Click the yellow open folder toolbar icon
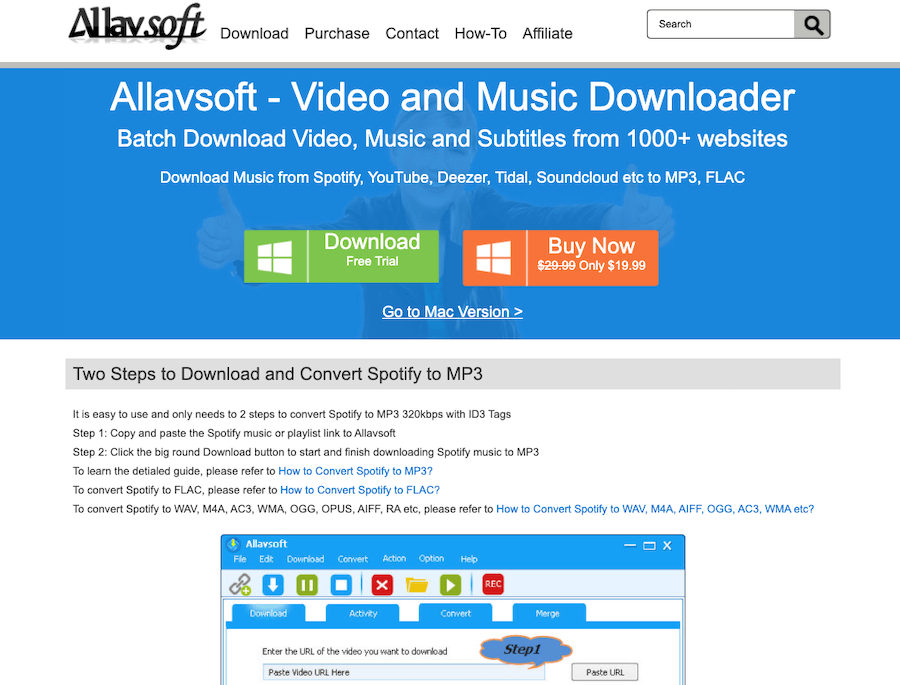 pyautogui.click(x=417, y=585)
